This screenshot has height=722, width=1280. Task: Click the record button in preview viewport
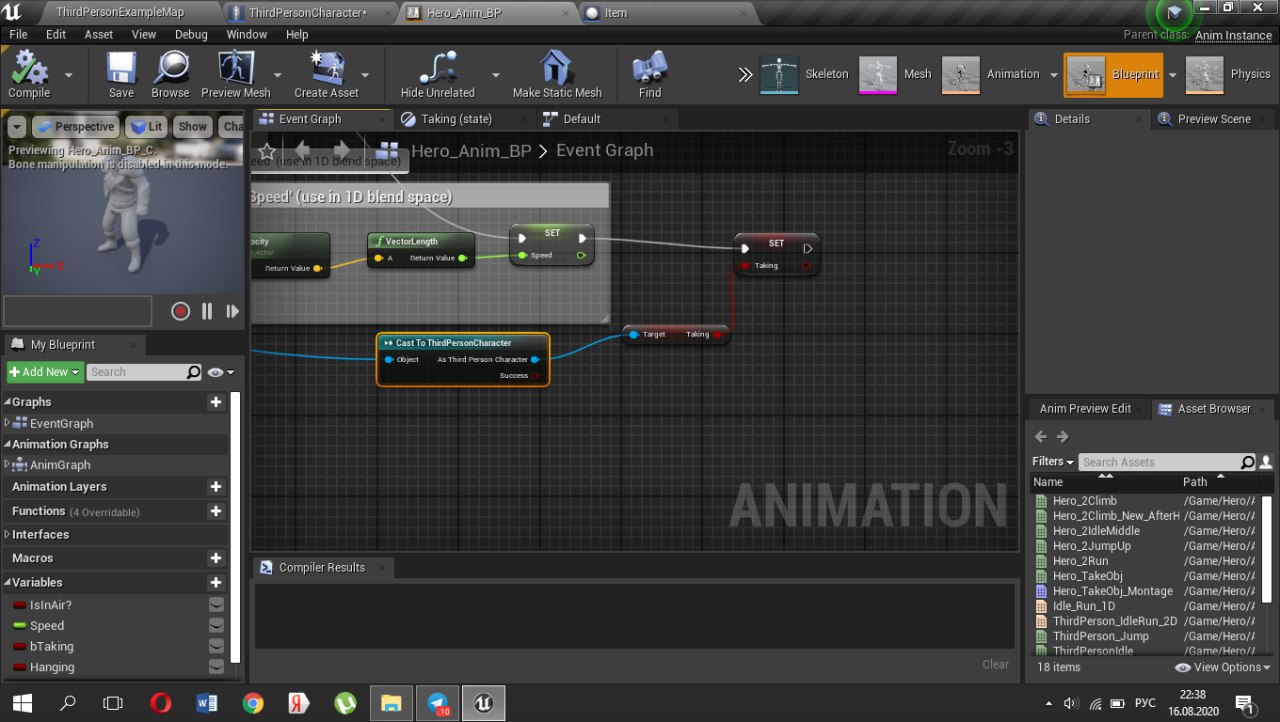[x=180, y=311]
